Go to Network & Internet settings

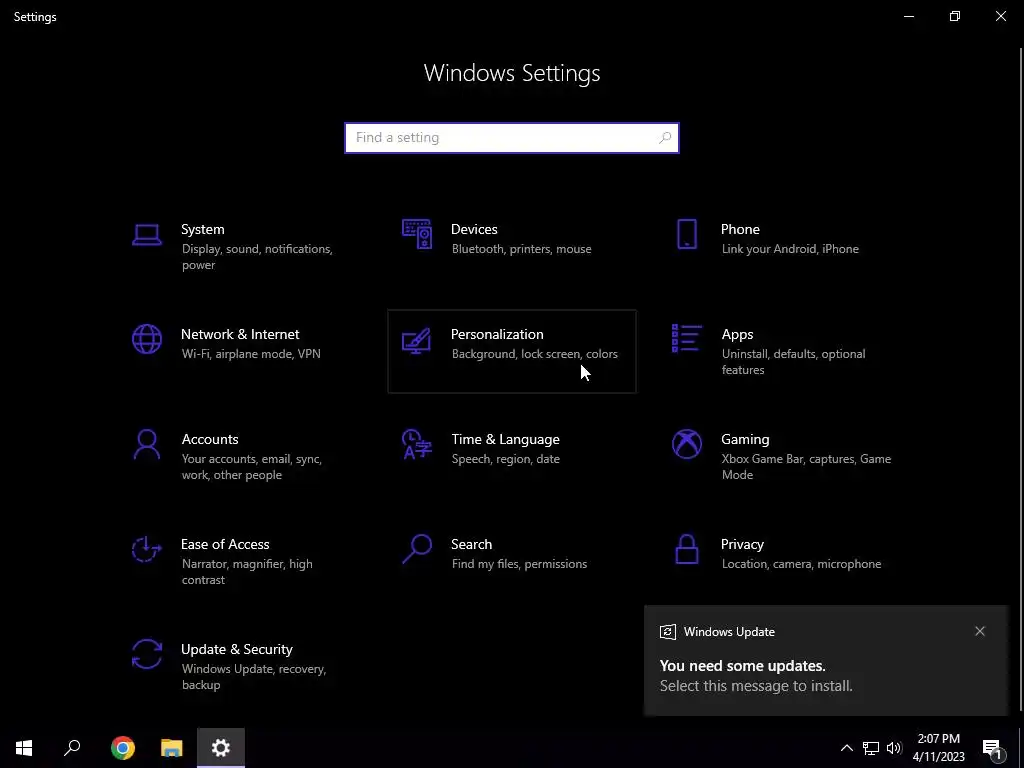[240, 334]
